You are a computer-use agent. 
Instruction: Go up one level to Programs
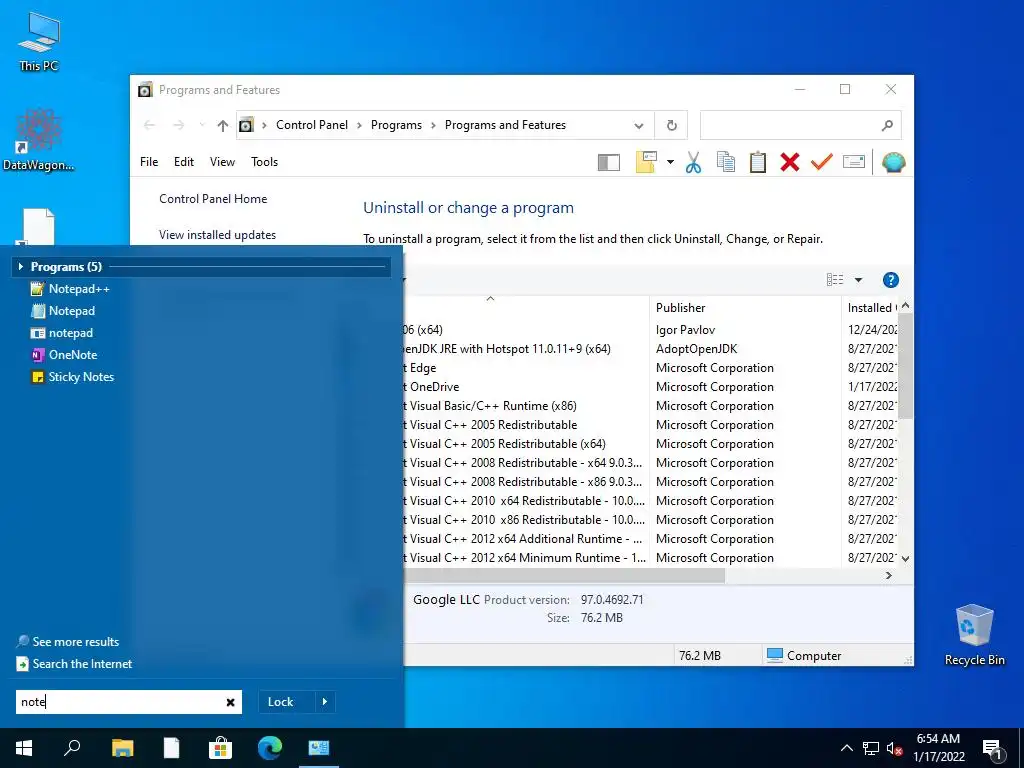(223, 125)
